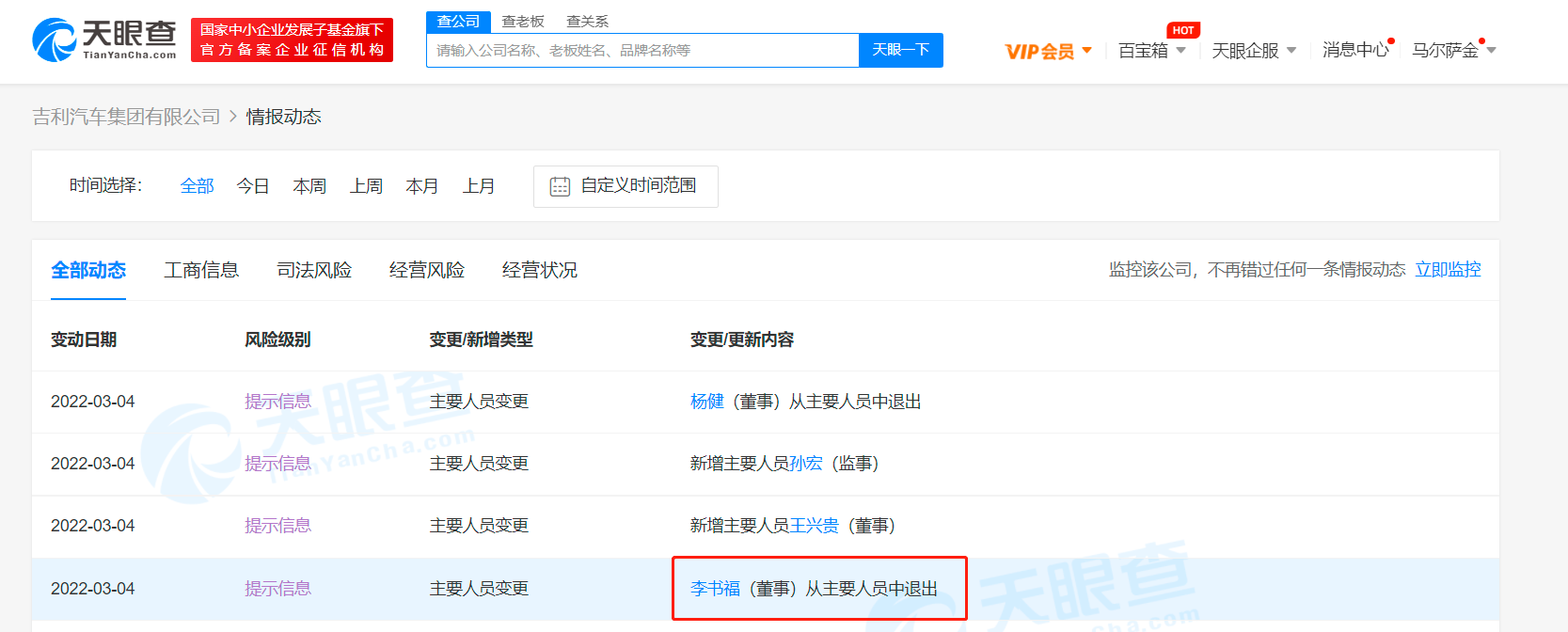Select 今日 time filter
Screen dimensions: 1568x632
click(253, 186)
